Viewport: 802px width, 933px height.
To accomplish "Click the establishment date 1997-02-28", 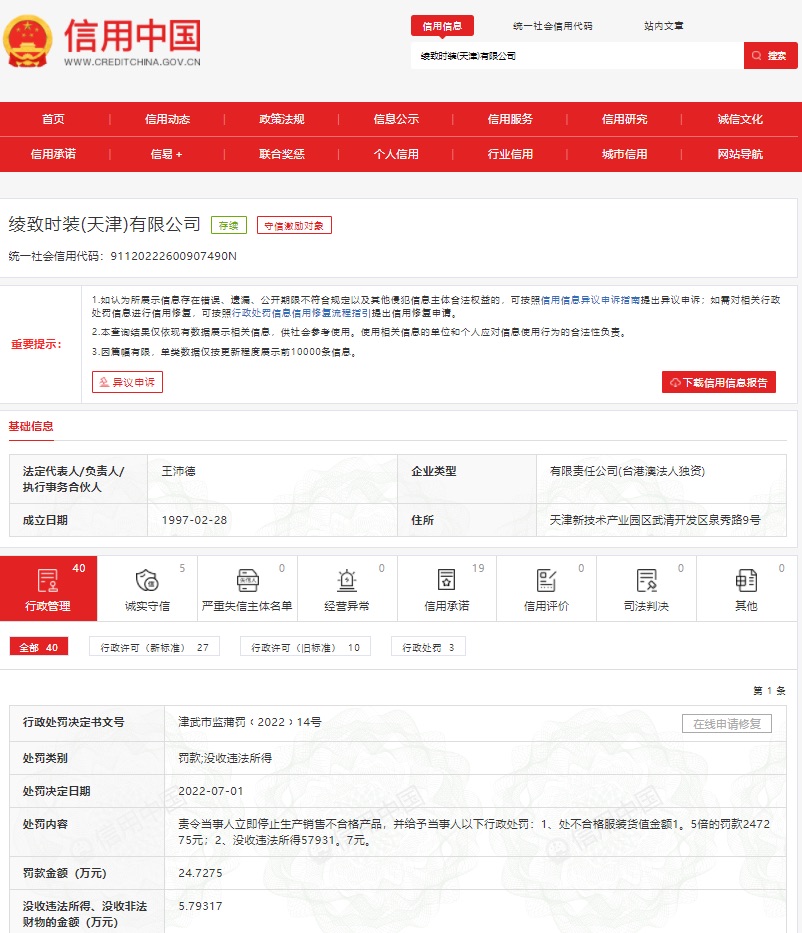I will pos(195,520).
